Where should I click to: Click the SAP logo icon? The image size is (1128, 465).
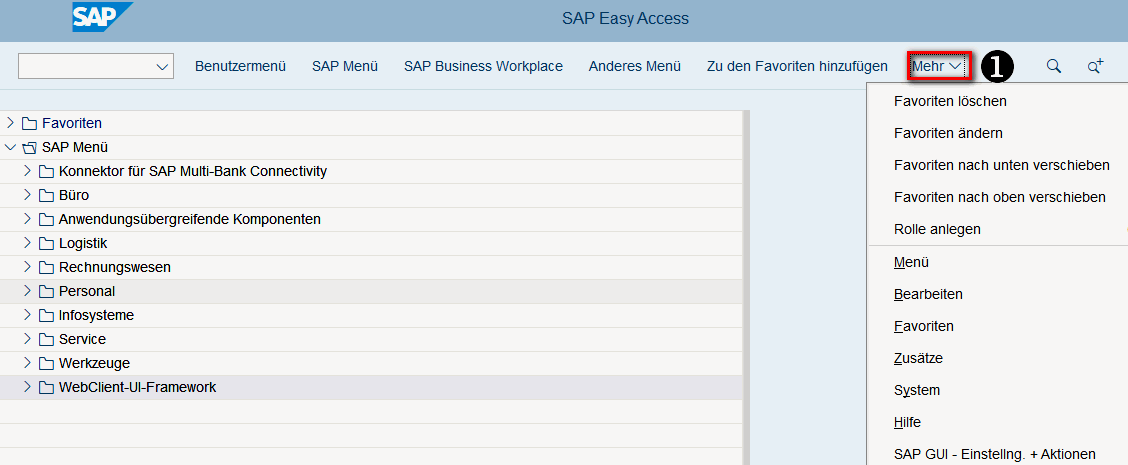coord(102,17)
